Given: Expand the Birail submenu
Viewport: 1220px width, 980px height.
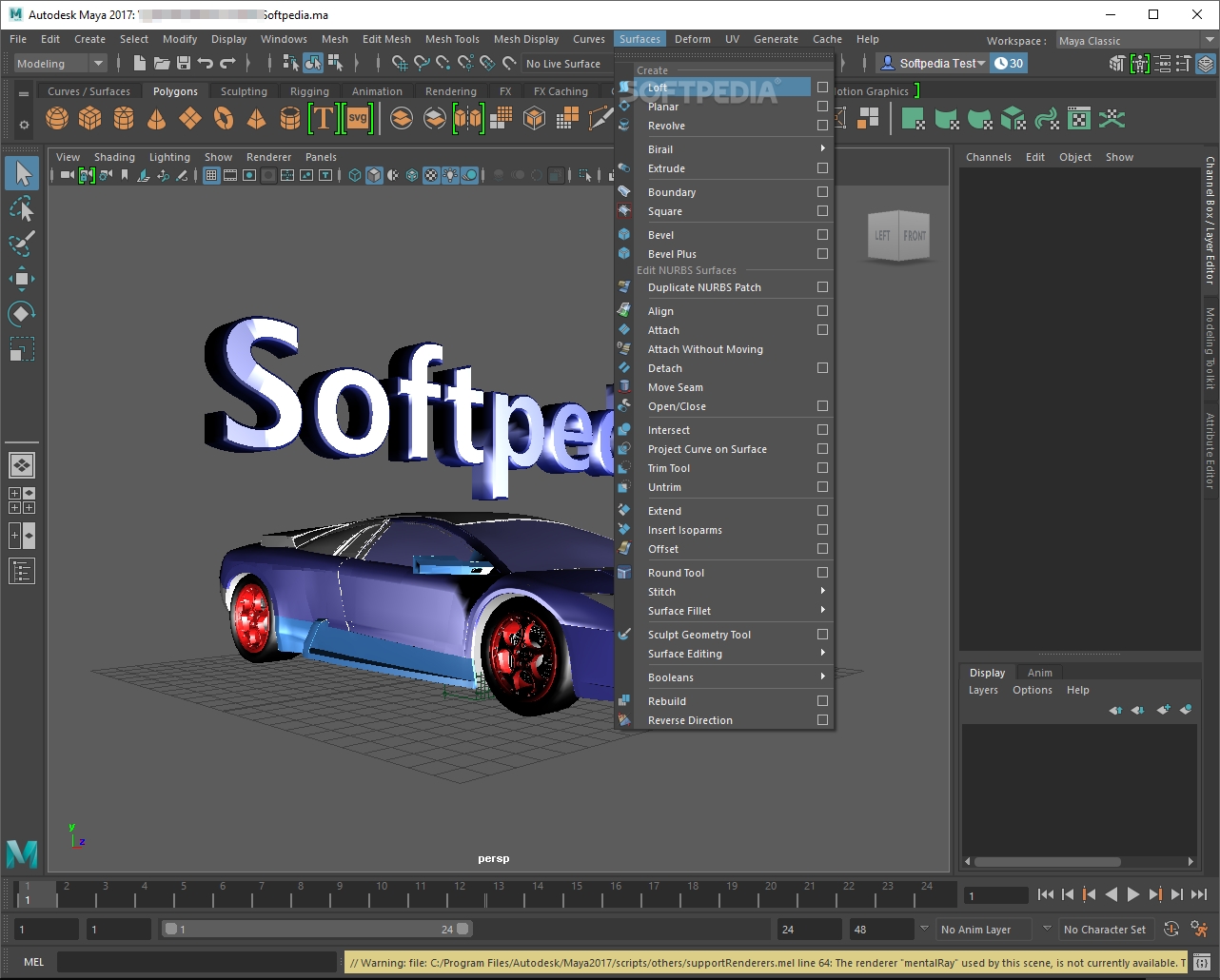Looking at the screenshot, I should click(724, 149).
